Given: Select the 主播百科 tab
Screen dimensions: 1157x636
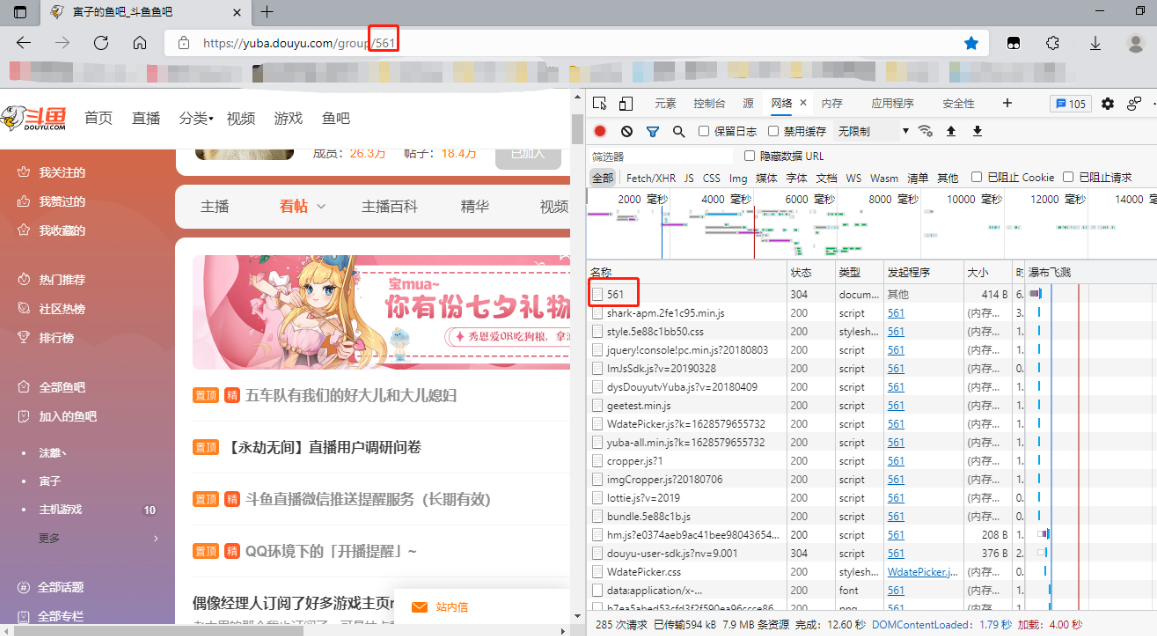Looking at the screenshot, I should point(389,206).
